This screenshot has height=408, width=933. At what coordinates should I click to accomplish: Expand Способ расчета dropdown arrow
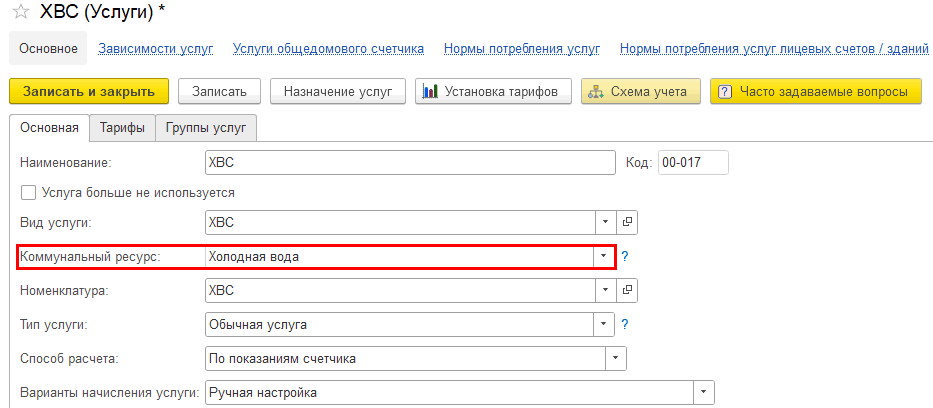(x=618, y=358)
